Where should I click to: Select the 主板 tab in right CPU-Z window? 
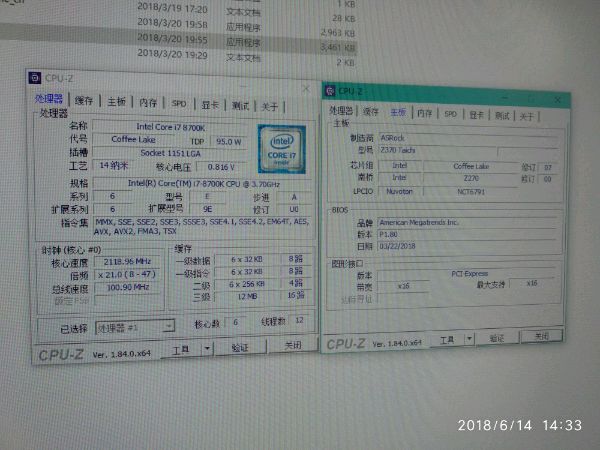(x=398, y=113)
